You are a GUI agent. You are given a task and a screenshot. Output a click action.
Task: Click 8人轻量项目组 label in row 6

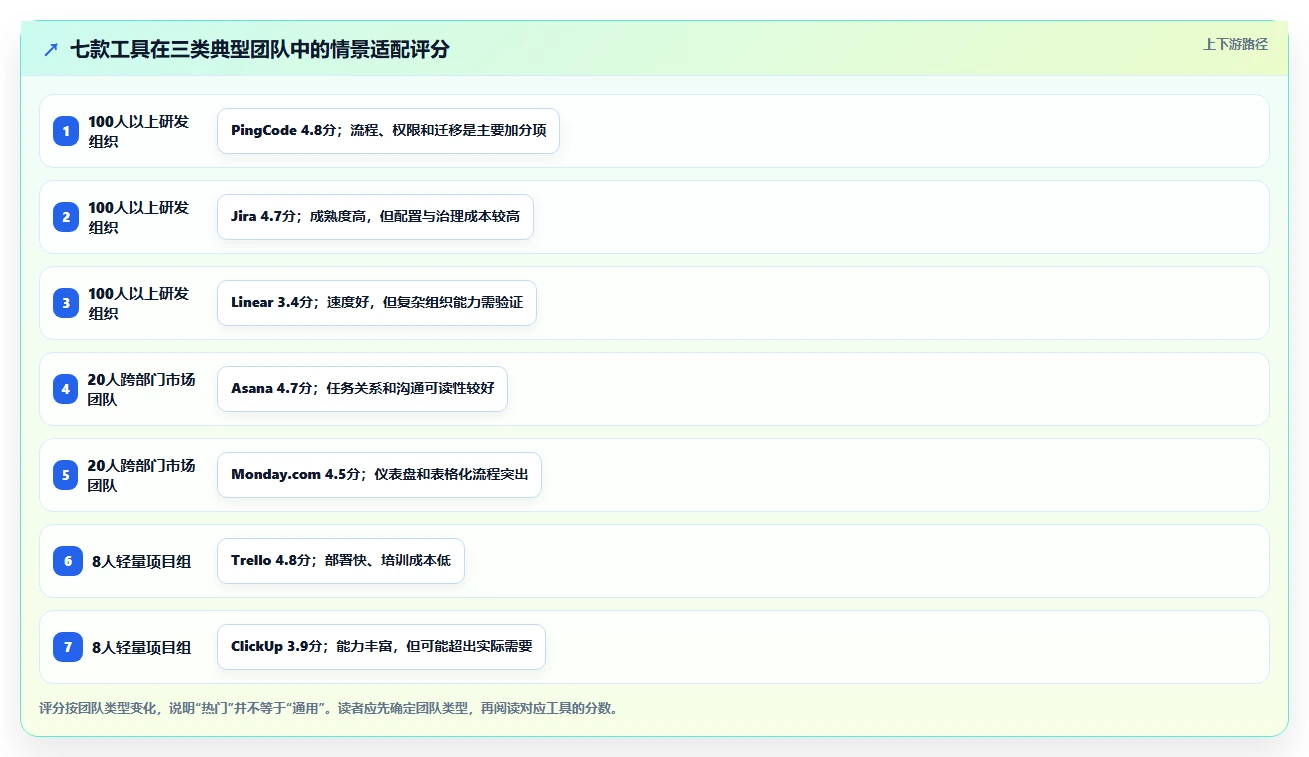point(141,562)
